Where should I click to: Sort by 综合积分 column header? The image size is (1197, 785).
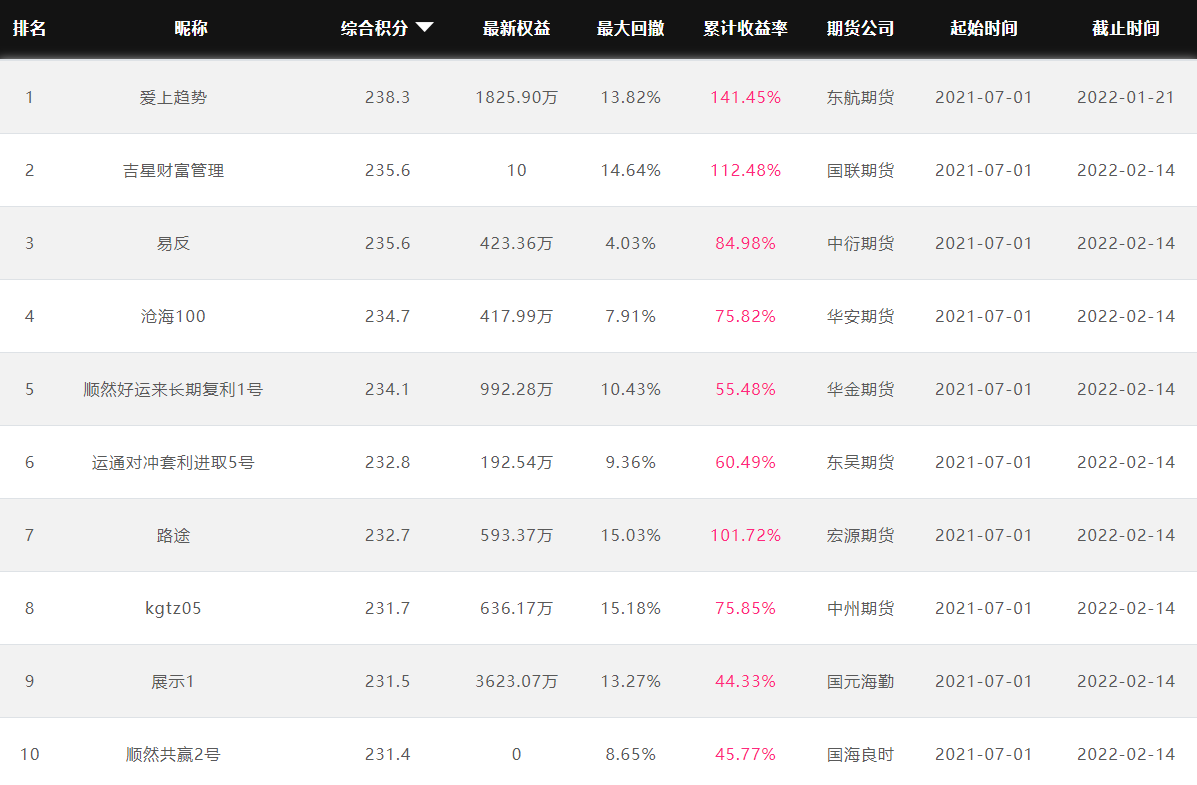(x=374, y=28)
